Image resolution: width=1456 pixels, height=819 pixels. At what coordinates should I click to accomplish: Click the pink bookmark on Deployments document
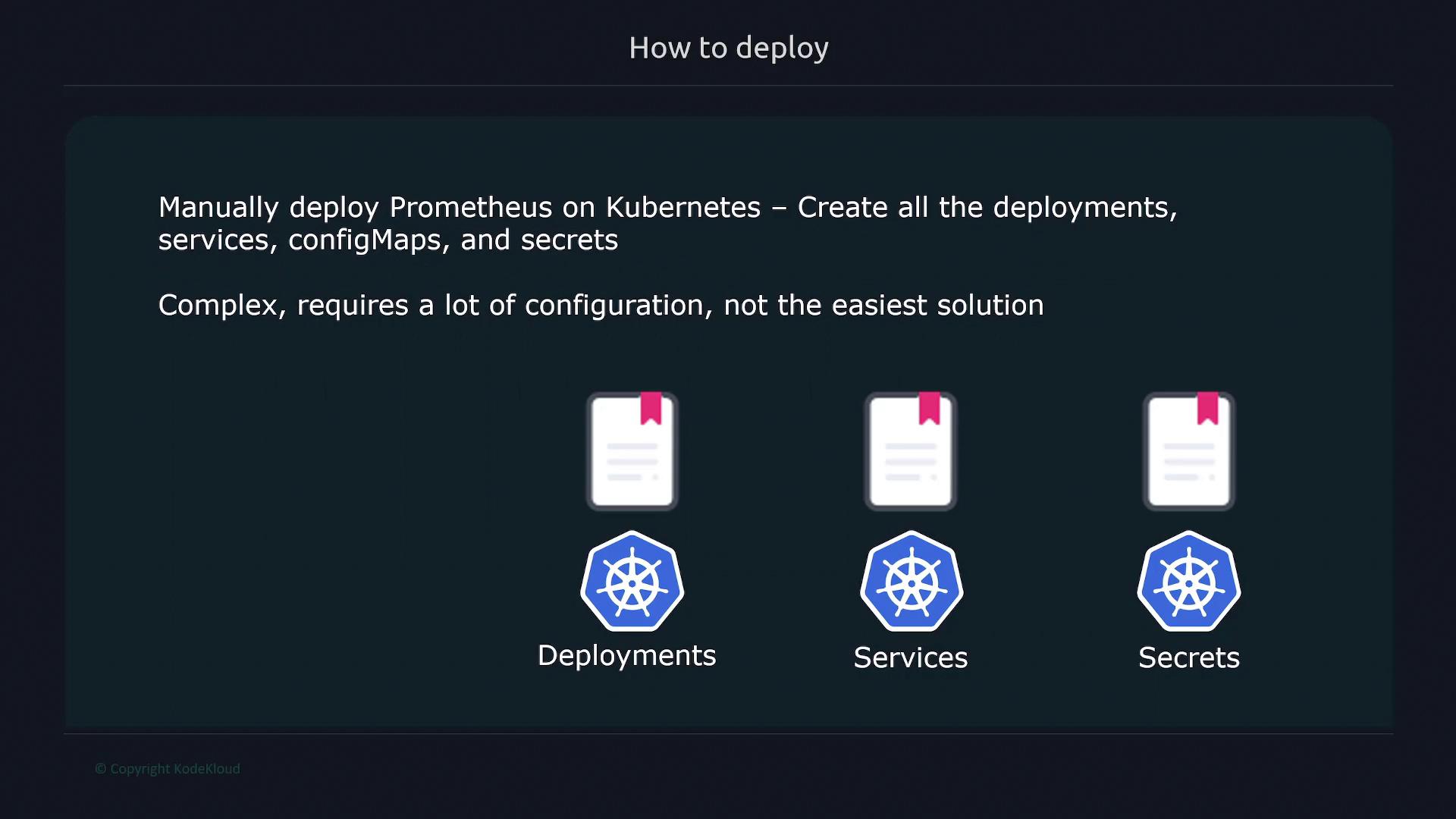651,408
